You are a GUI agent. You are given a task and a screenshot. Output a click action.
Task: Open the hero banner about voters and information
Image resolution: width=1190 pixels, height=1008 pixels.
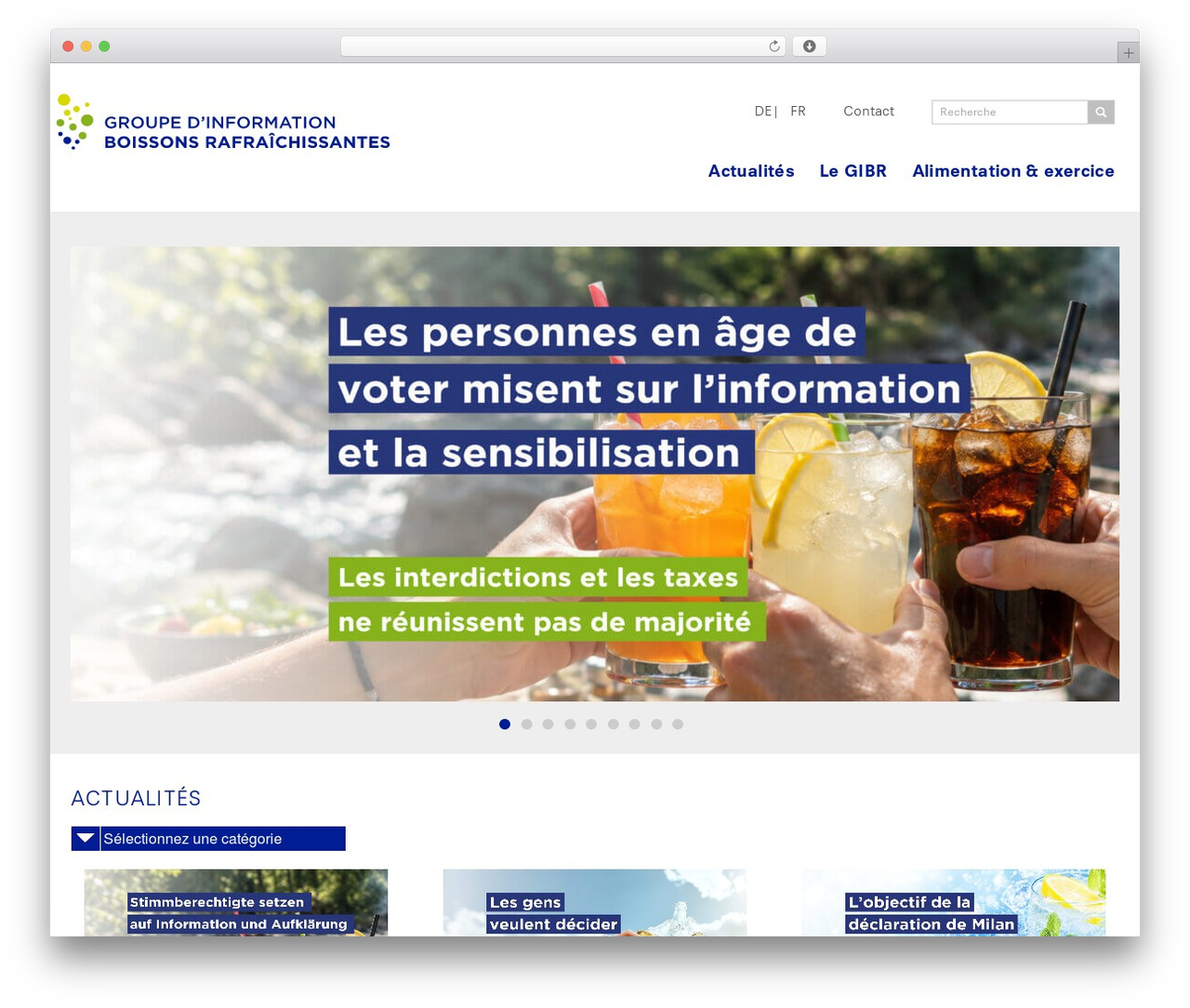pyautogui.click(x=595, y=473)
